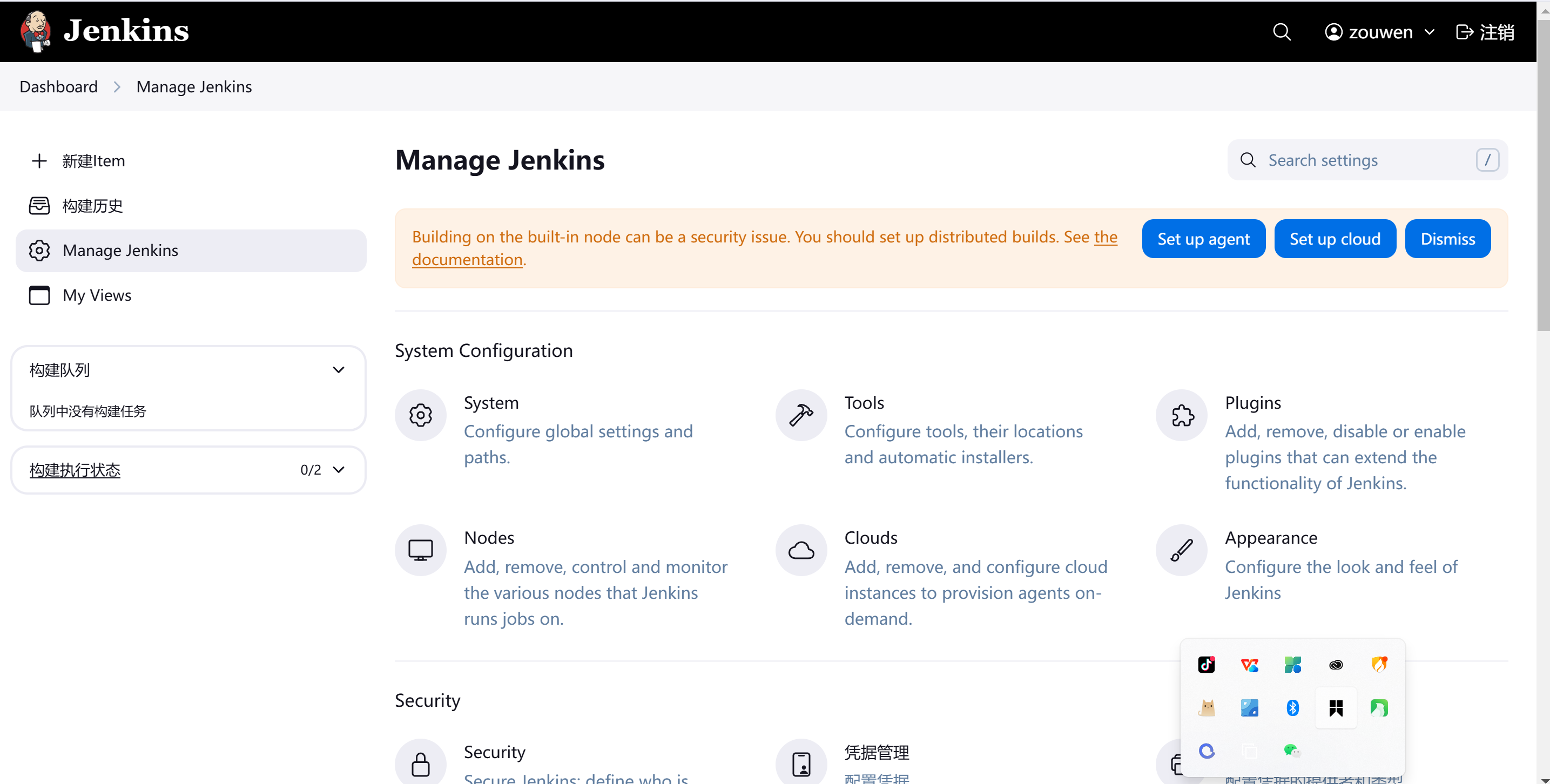Open the documentation link in warning
The height and width of the screenshot is (784, 1550).
(x=468, y=259)
